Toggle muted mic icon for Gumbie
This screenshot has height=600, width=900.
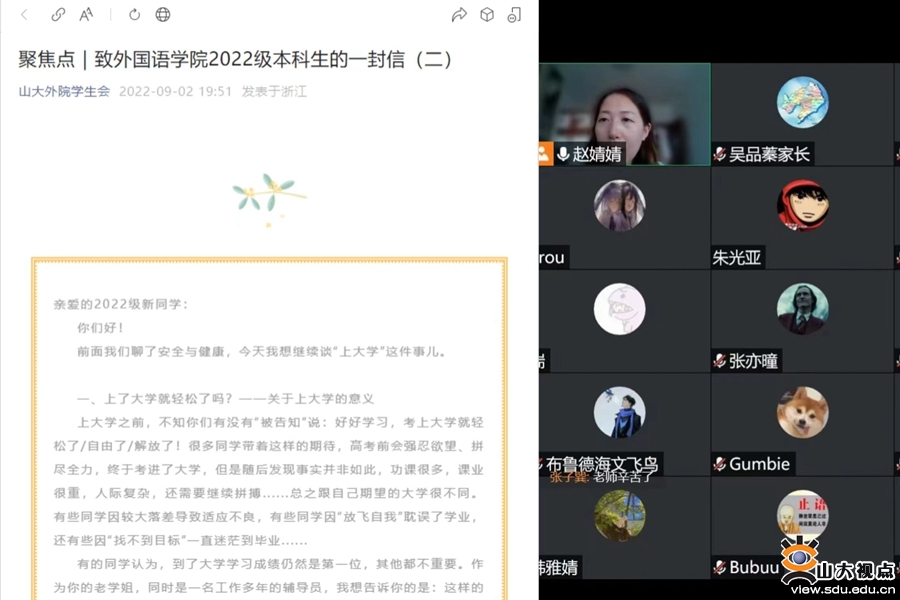[719, 464]
